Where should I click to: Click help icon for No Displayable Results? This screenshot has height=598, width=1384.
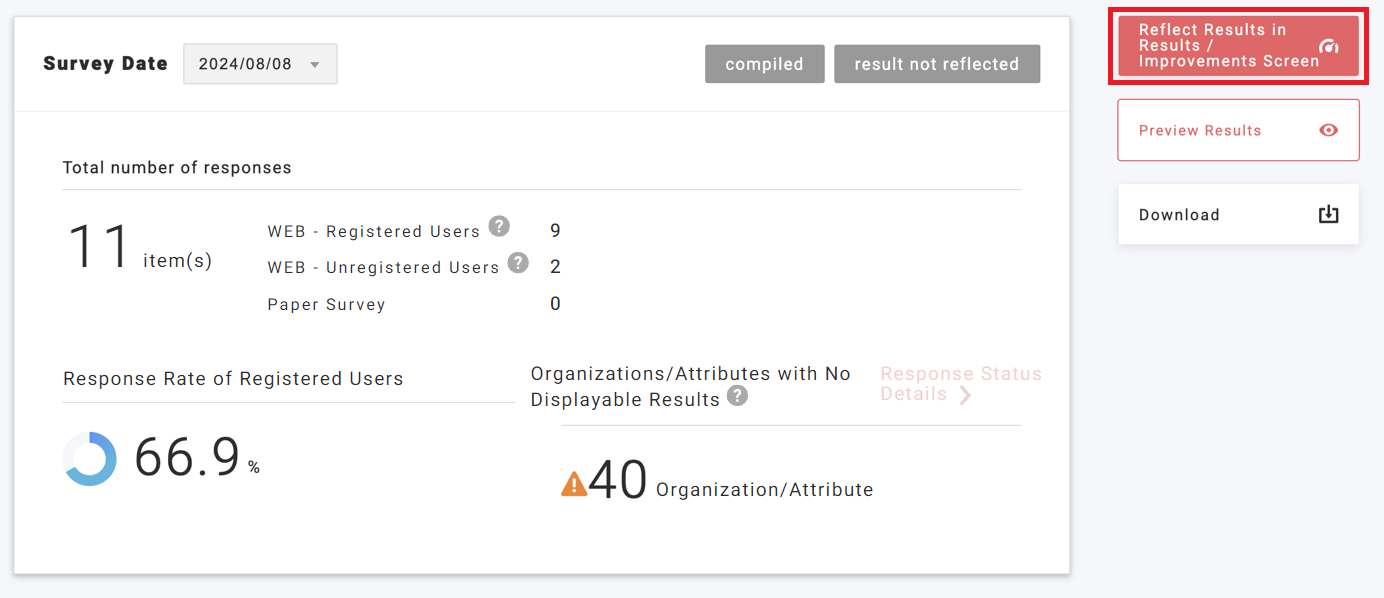tap(737, 396)
